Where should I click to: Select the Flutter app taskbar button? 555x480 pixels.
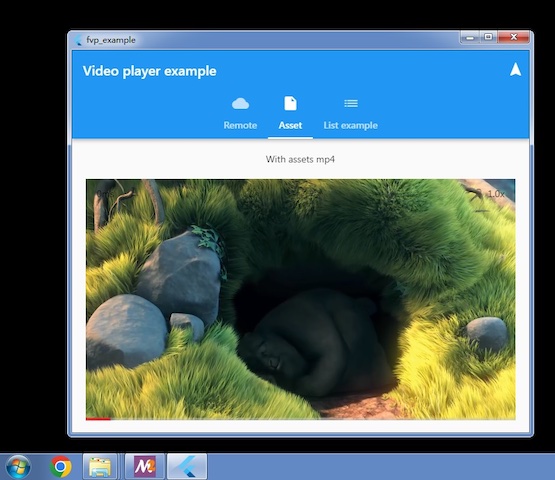click(187, 467)
